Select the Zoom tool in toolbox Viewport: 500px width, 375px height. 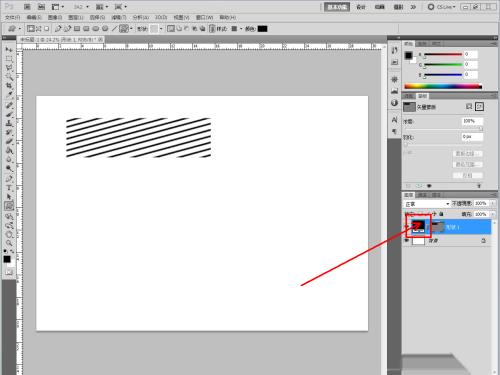pos(9,243)
